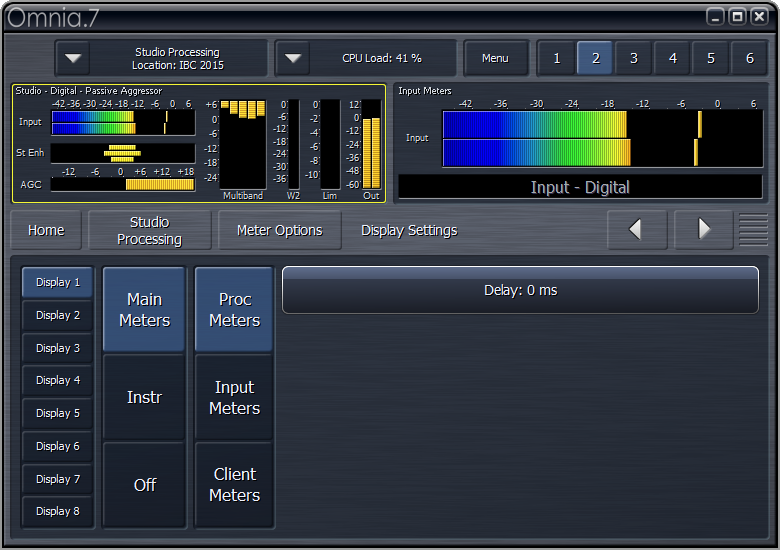This screenshot has width=780, height=550.
Task: Select Display 7
Action: pyautogui.click(x=58, y=479)
